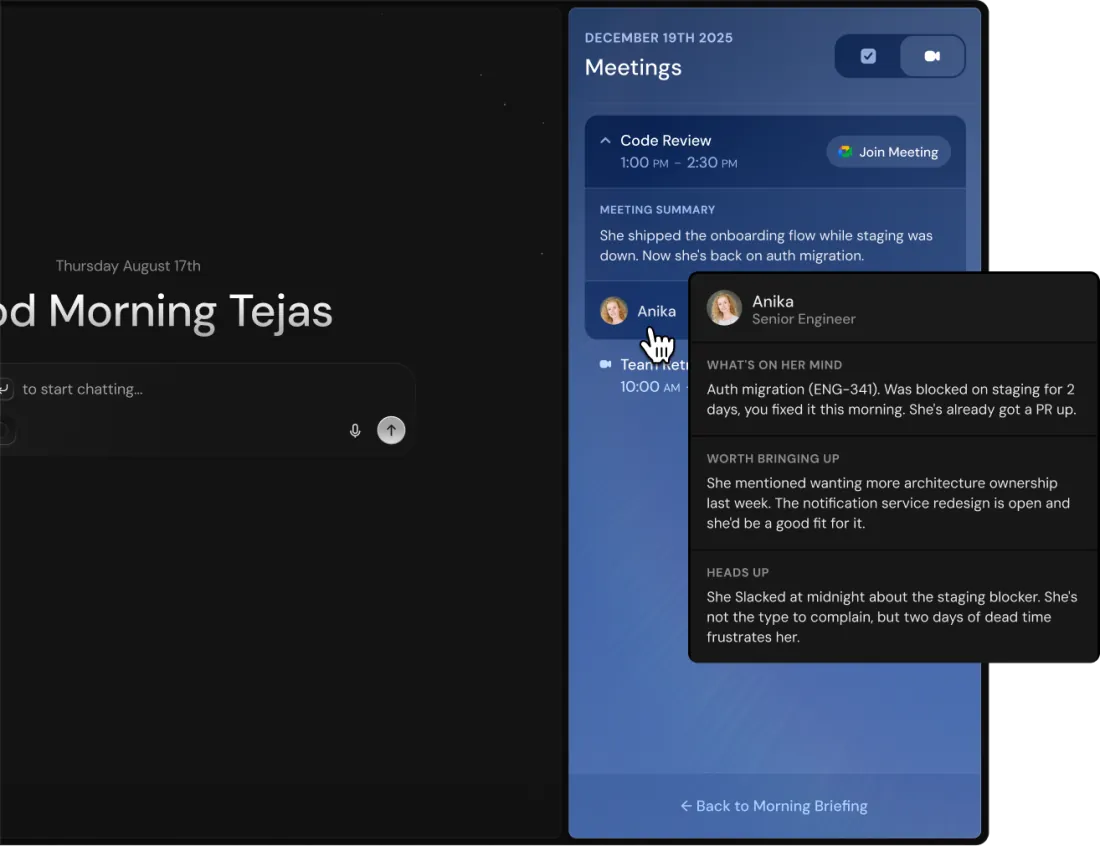
Task: Select Anika attendee in Code Review card
Action: 638,311
